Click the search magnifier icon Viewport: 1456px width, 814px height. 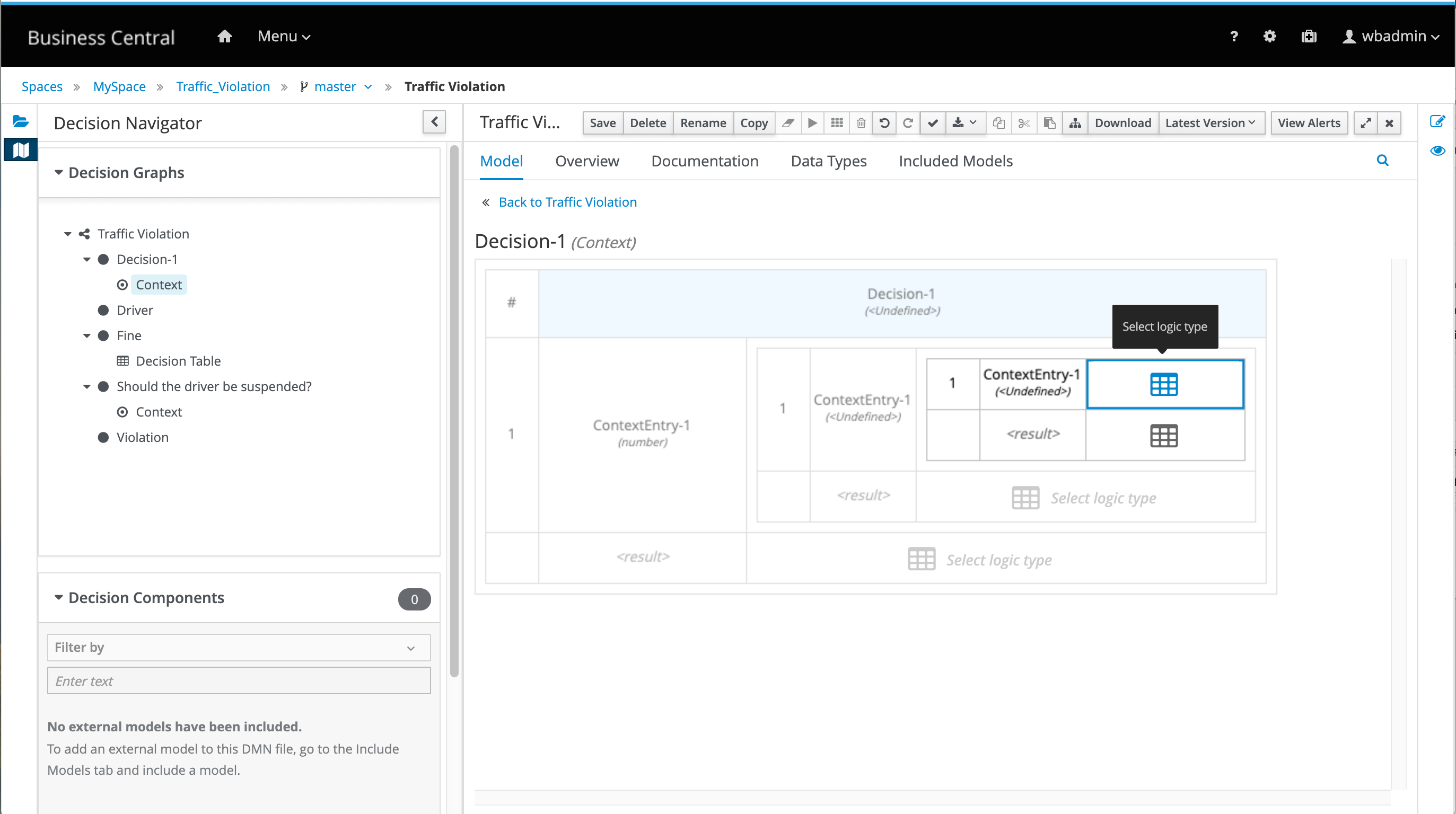[1382, 161]
